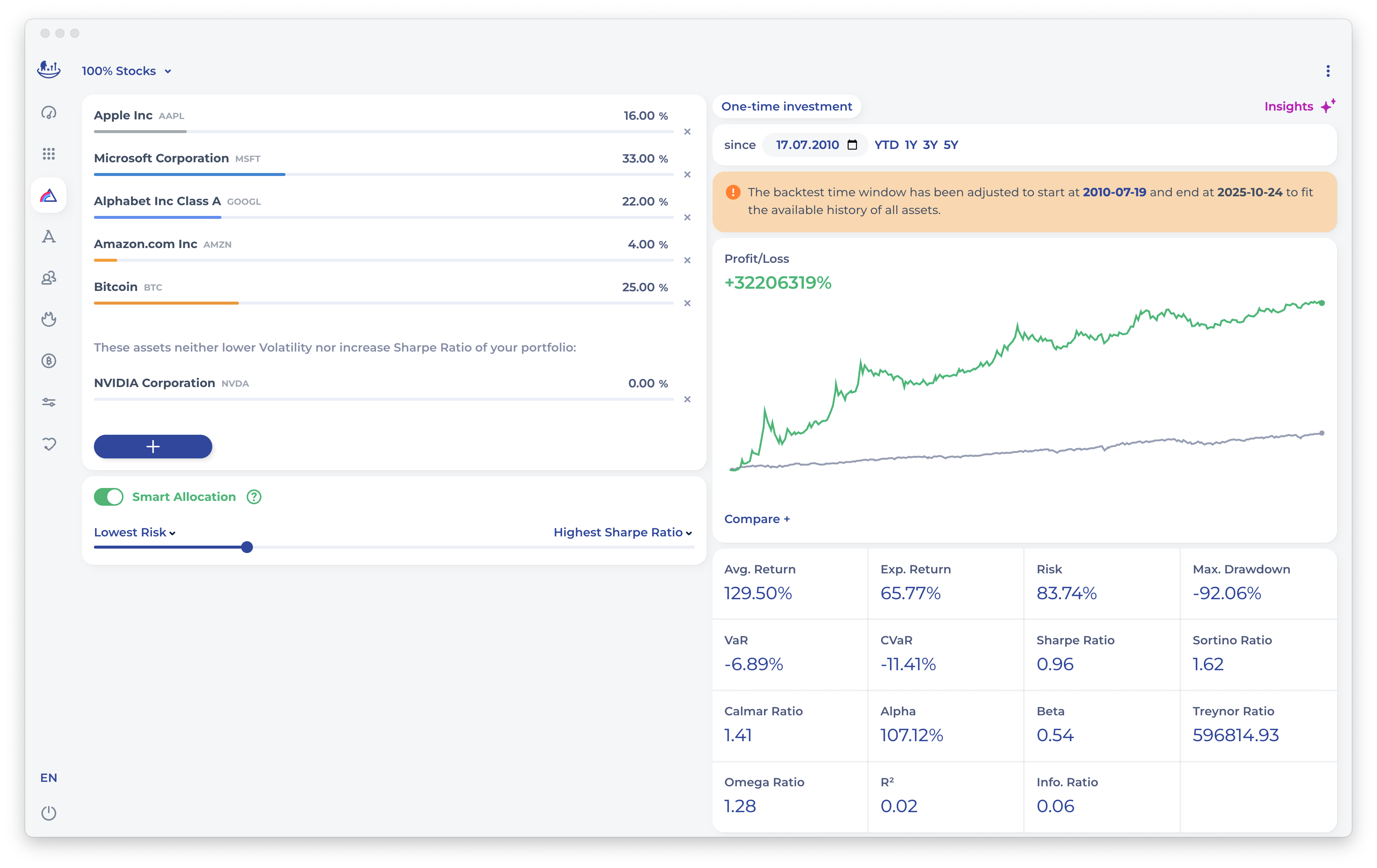Viewport: 1377px width, 868px height.
Task: Toggle the Smart Allocation switch
Action: (109, 497)
